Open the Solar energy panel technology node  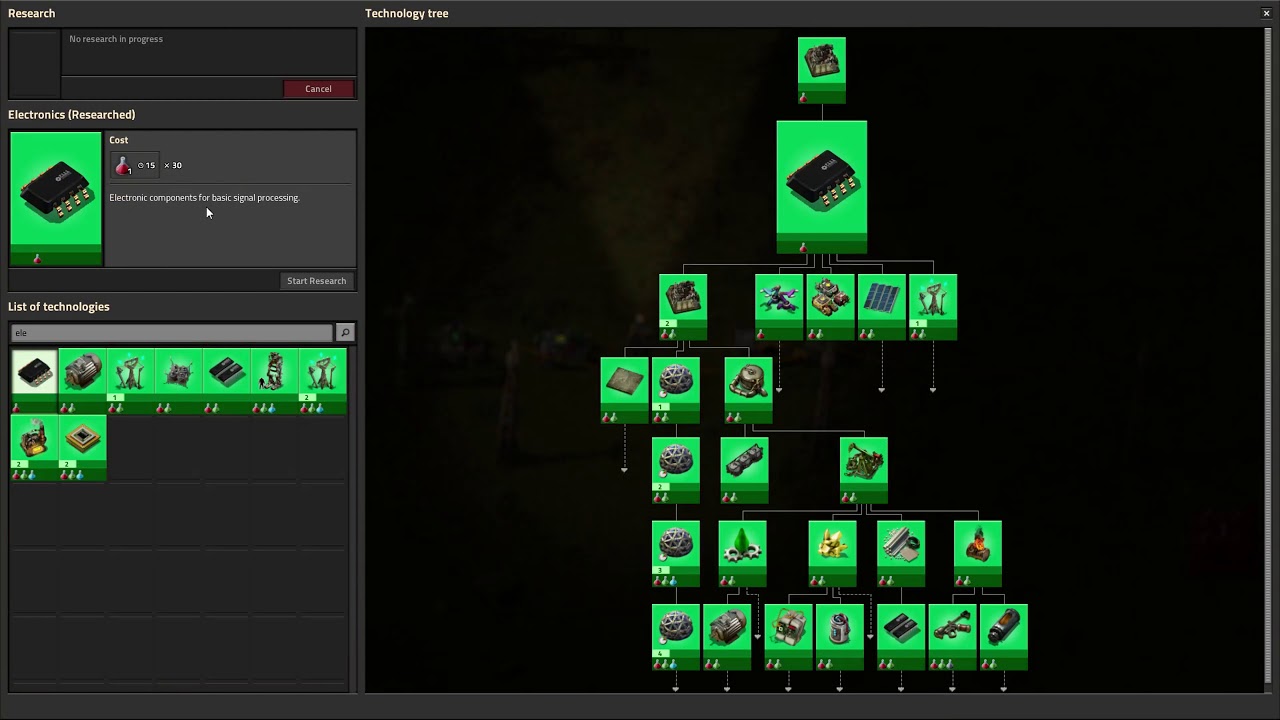(x=882, y=307)
